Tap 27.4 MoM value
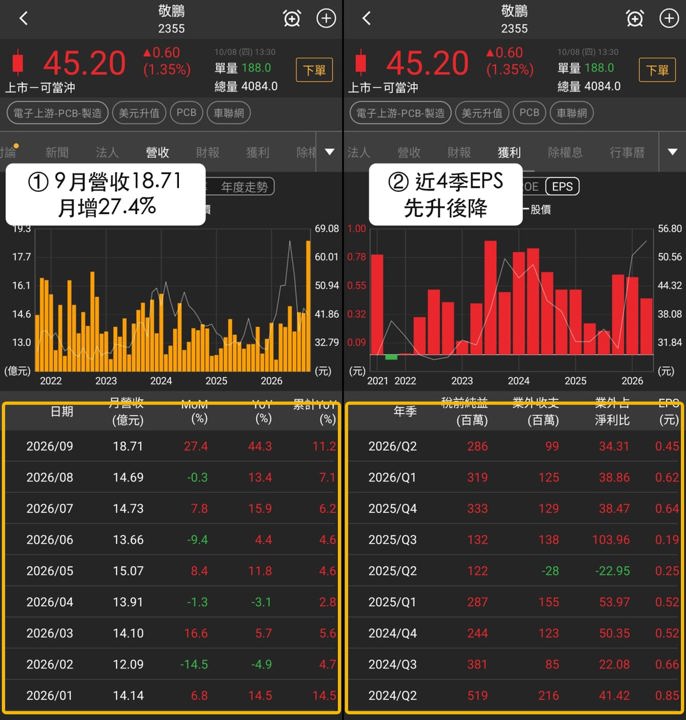Screen dimensions: 686x720 click(x=196, y=446)
